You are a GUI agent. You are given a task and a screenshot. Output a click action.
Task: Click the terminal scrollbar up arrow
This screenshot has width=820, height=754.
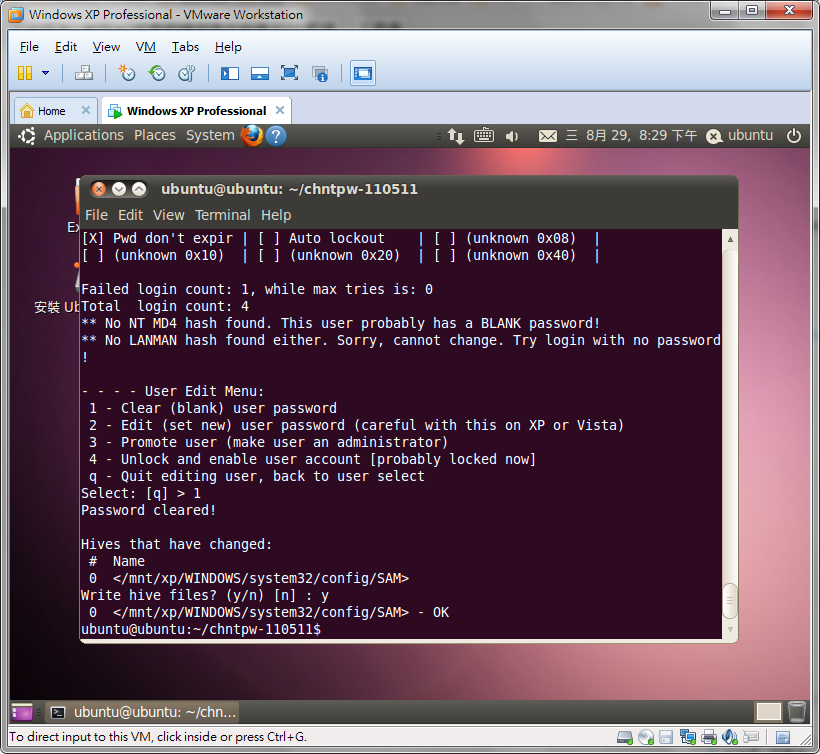(x=730, y=239)
